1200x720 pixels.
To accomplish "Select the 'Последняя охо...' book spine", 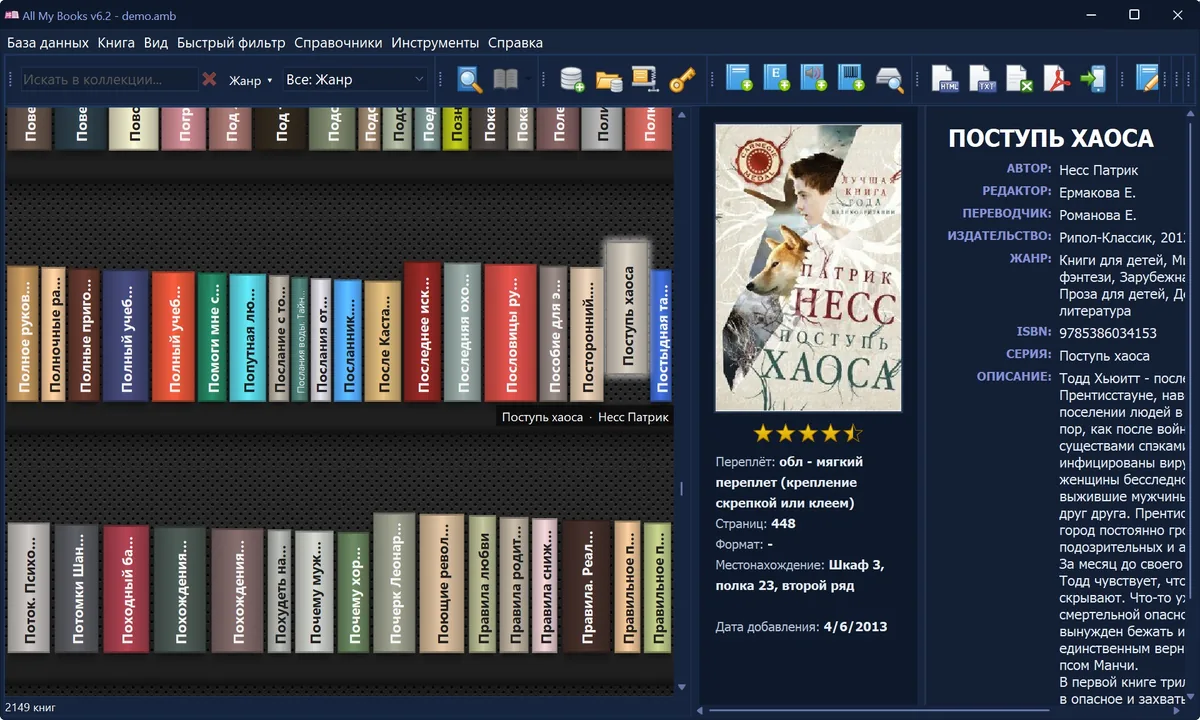I will coord(463,333).
